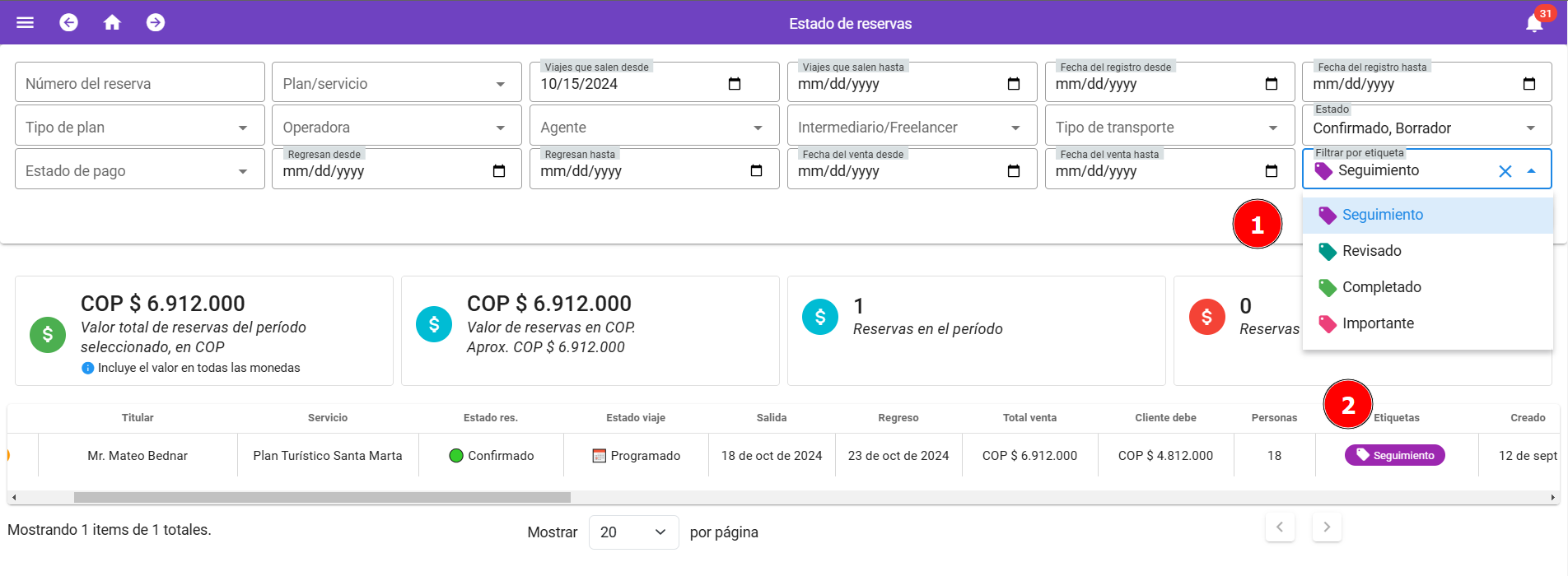This screenshot has width=1568, height=576.
Task: Open calendar for Fecha del venta hasta
Action: tap(1272, 171)
